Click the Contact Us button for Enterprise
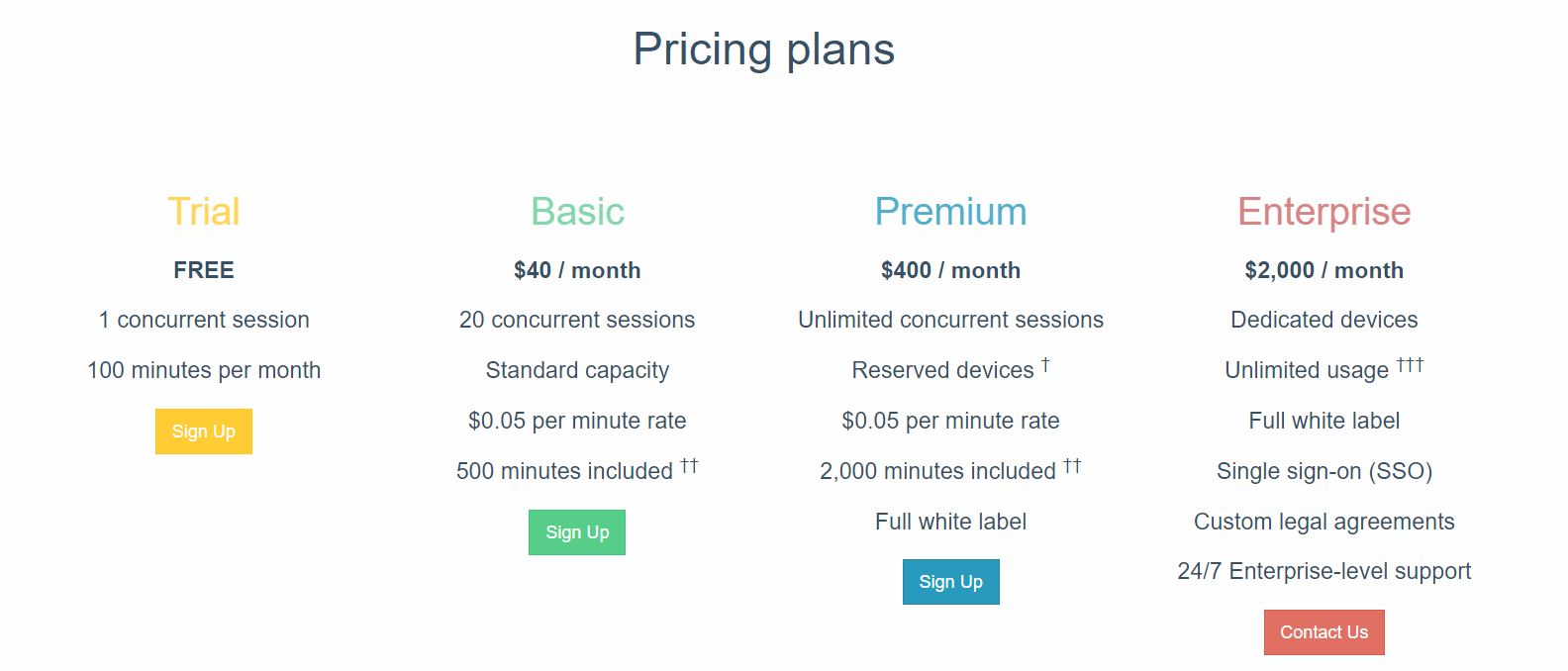Viewport: 1568px width, 671px height. pos(1324,632)
